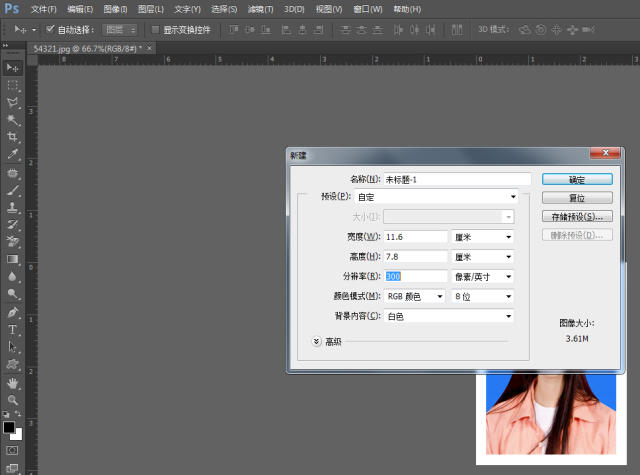Open the 文件(F) menu
640x475 pixels.
click(43, 8)
